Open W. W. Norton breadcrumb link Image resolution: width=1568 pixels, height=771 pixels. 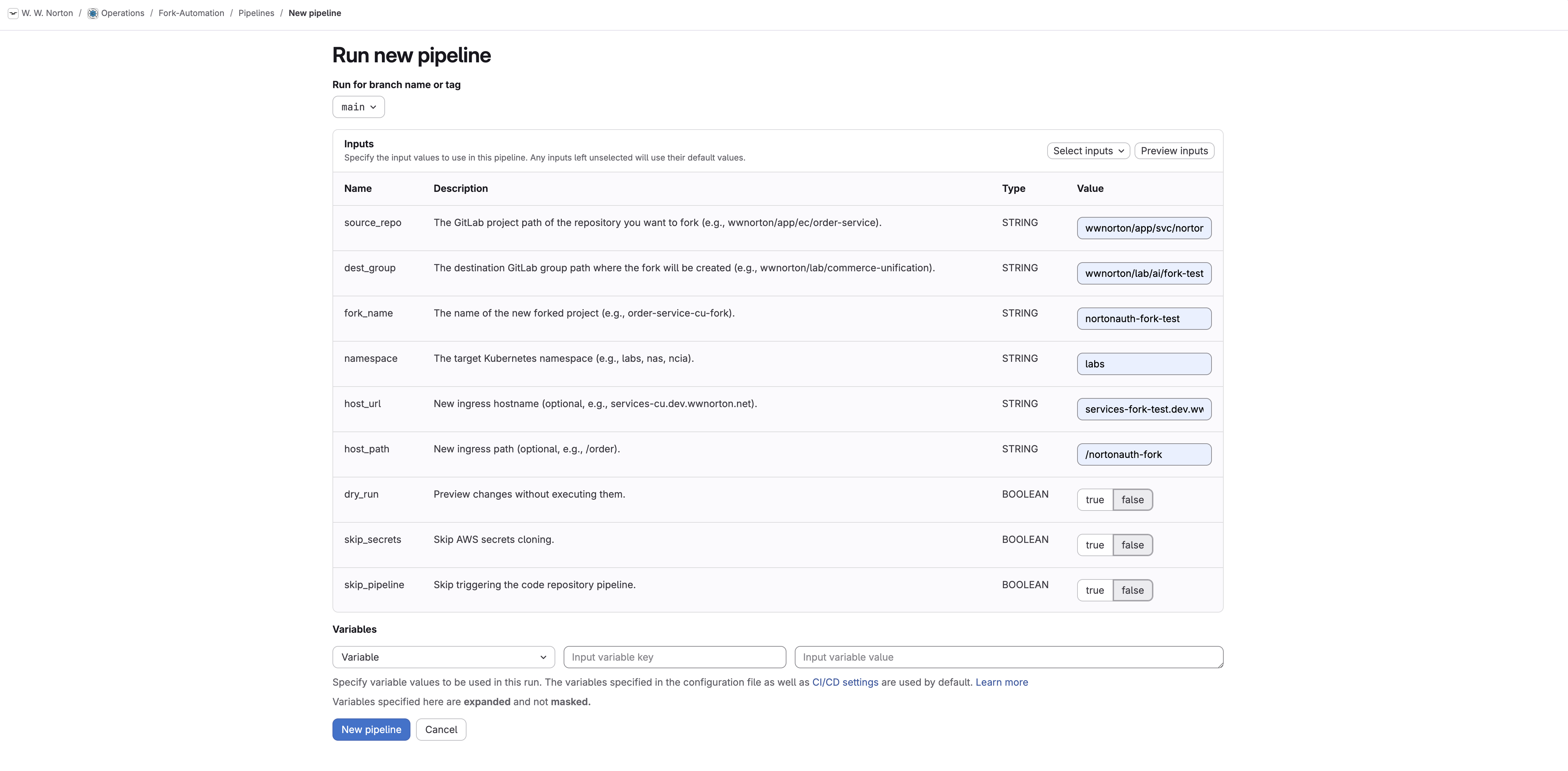(x=47, y=13)
